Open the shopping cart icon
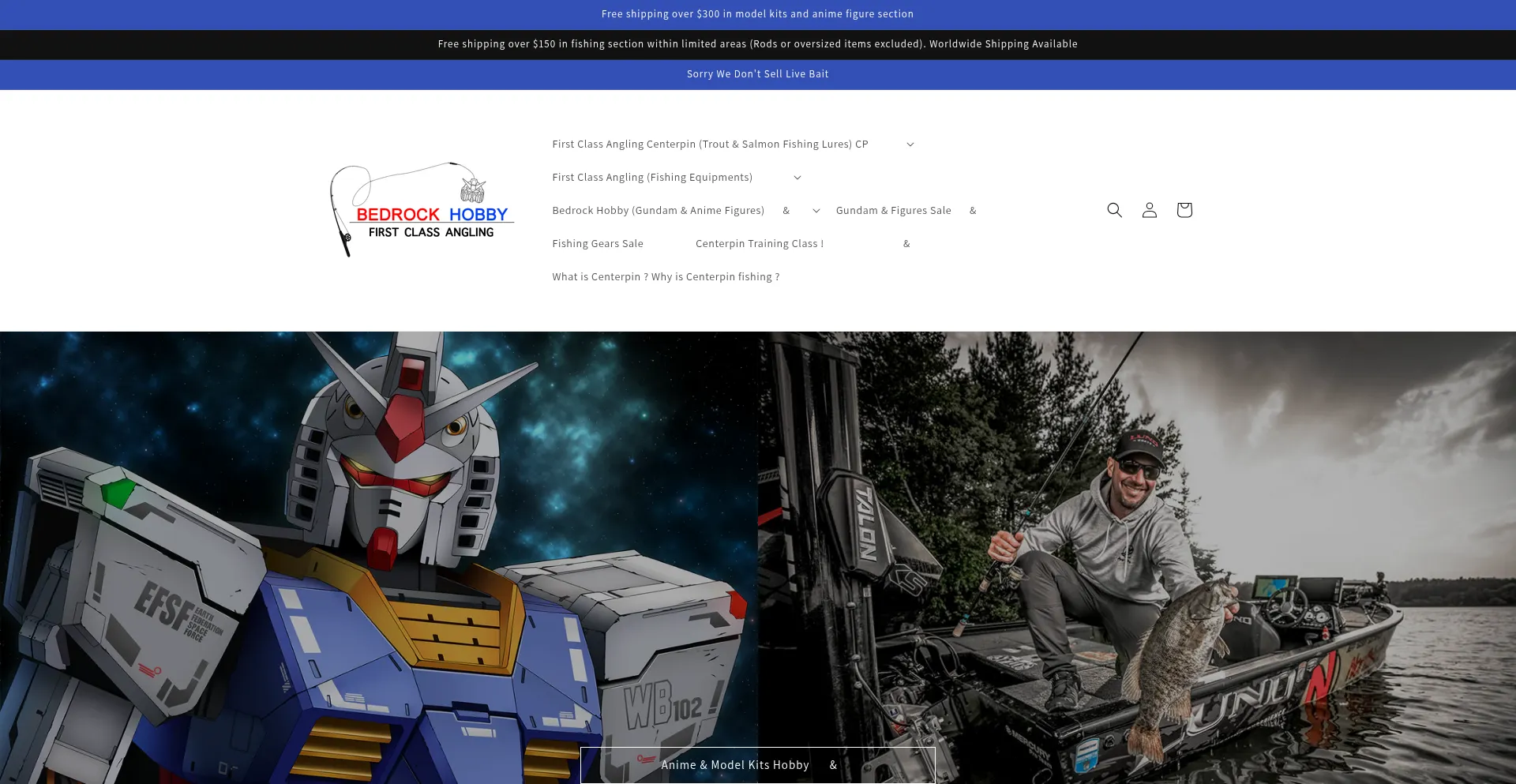Image resolution: width=1516 pixels, height=784 pixels. pyautogui.click(x=1184, y=210)
